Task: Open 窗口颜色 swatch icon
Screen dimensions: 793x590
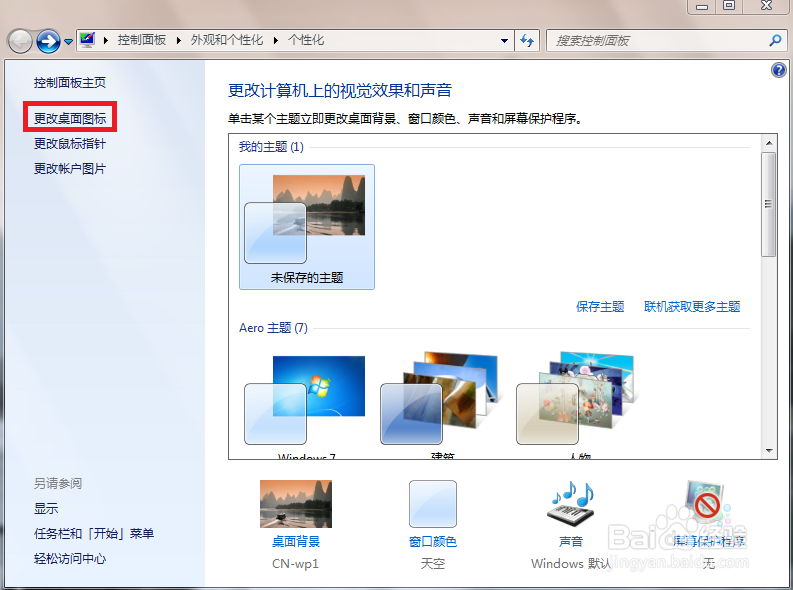Action: pyautogui.click(x=433, y=504)
